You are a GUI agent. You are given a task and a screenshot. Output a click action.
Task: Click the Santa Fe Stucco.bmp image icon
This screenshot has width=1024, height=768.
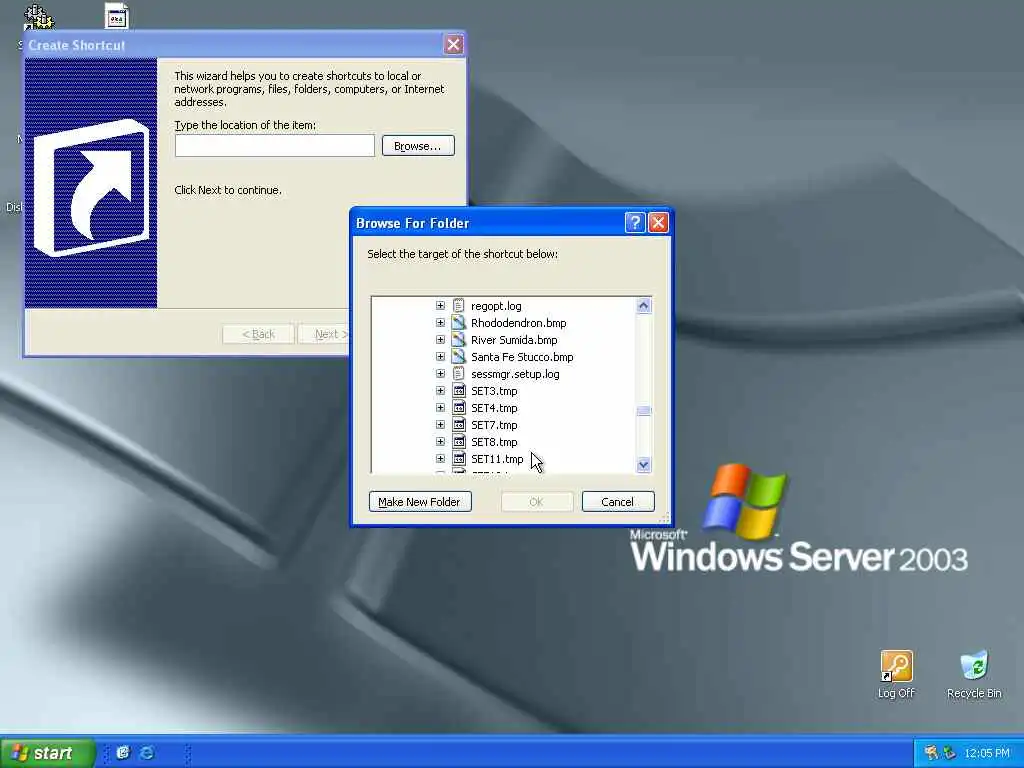click(458, 357)
